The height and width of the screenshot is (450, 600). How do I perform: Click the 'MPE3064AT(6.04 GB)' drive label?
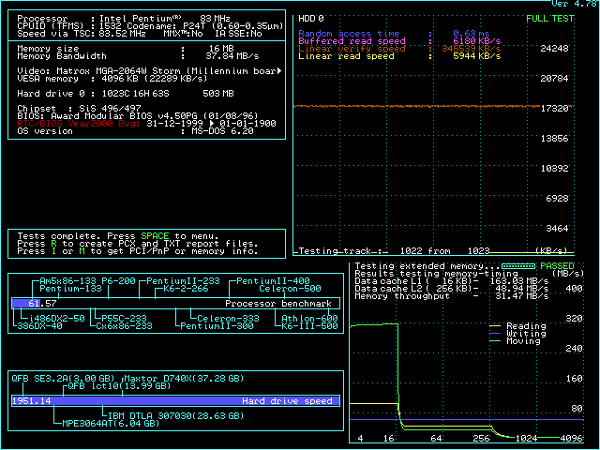(x=111, y=424)
